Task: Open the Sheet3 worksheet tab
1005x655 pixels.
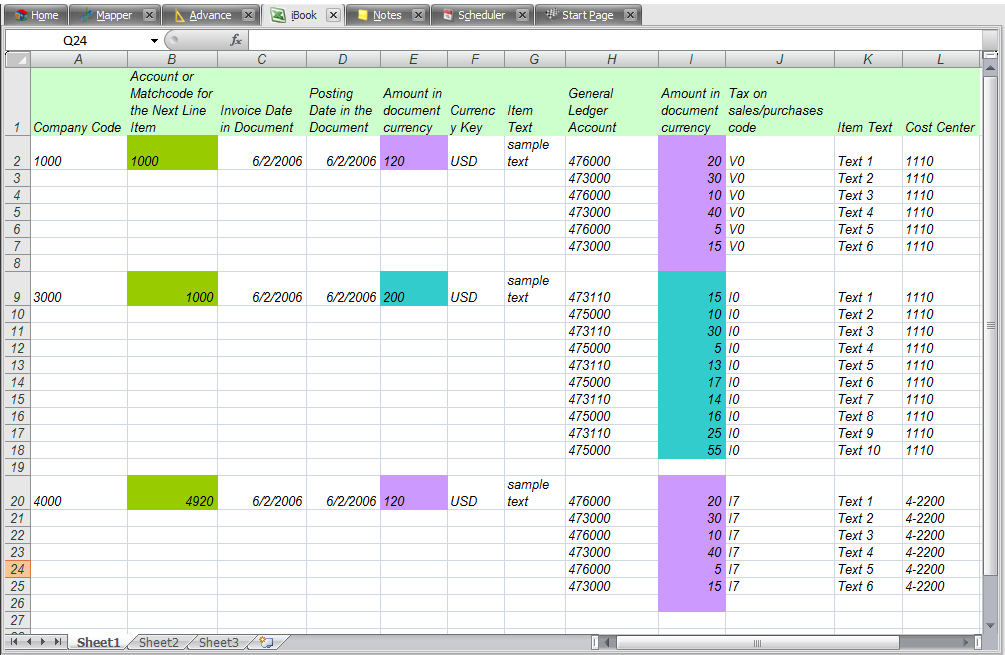Action: point(218,642)
